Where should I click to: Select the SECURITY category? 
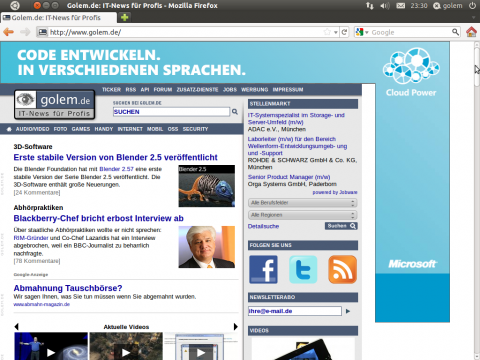tap(195, 129)
